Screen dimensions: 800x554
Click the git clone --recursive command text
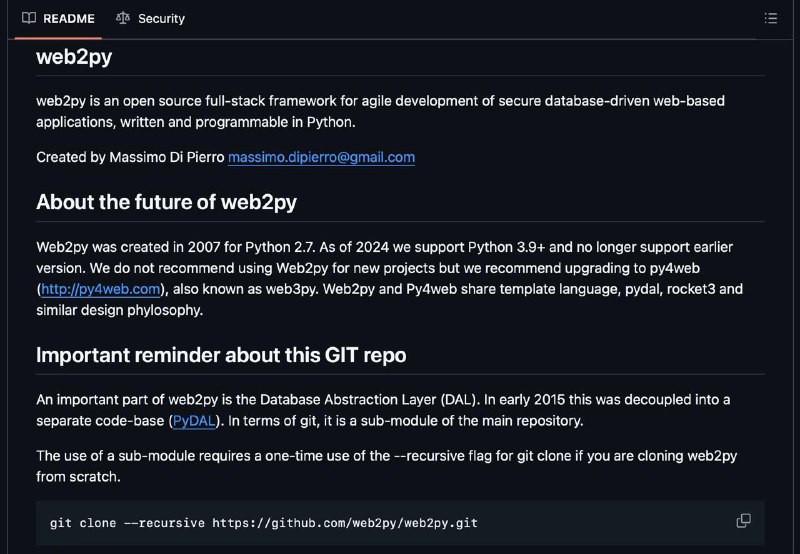coord(264,523)
